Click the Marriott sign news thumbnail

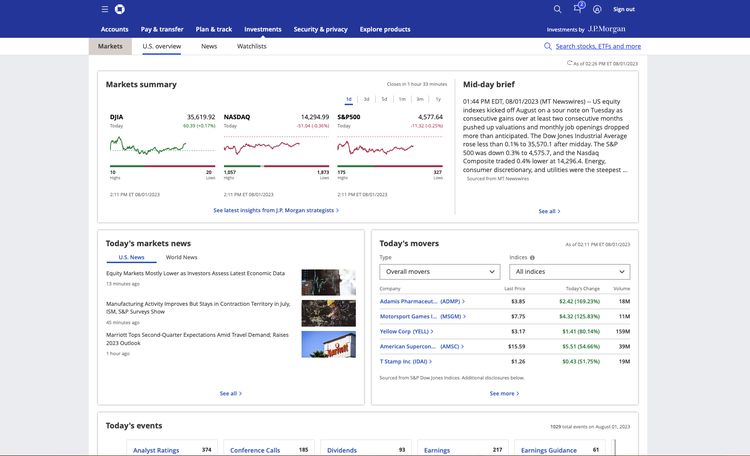(x=329, y=345)
